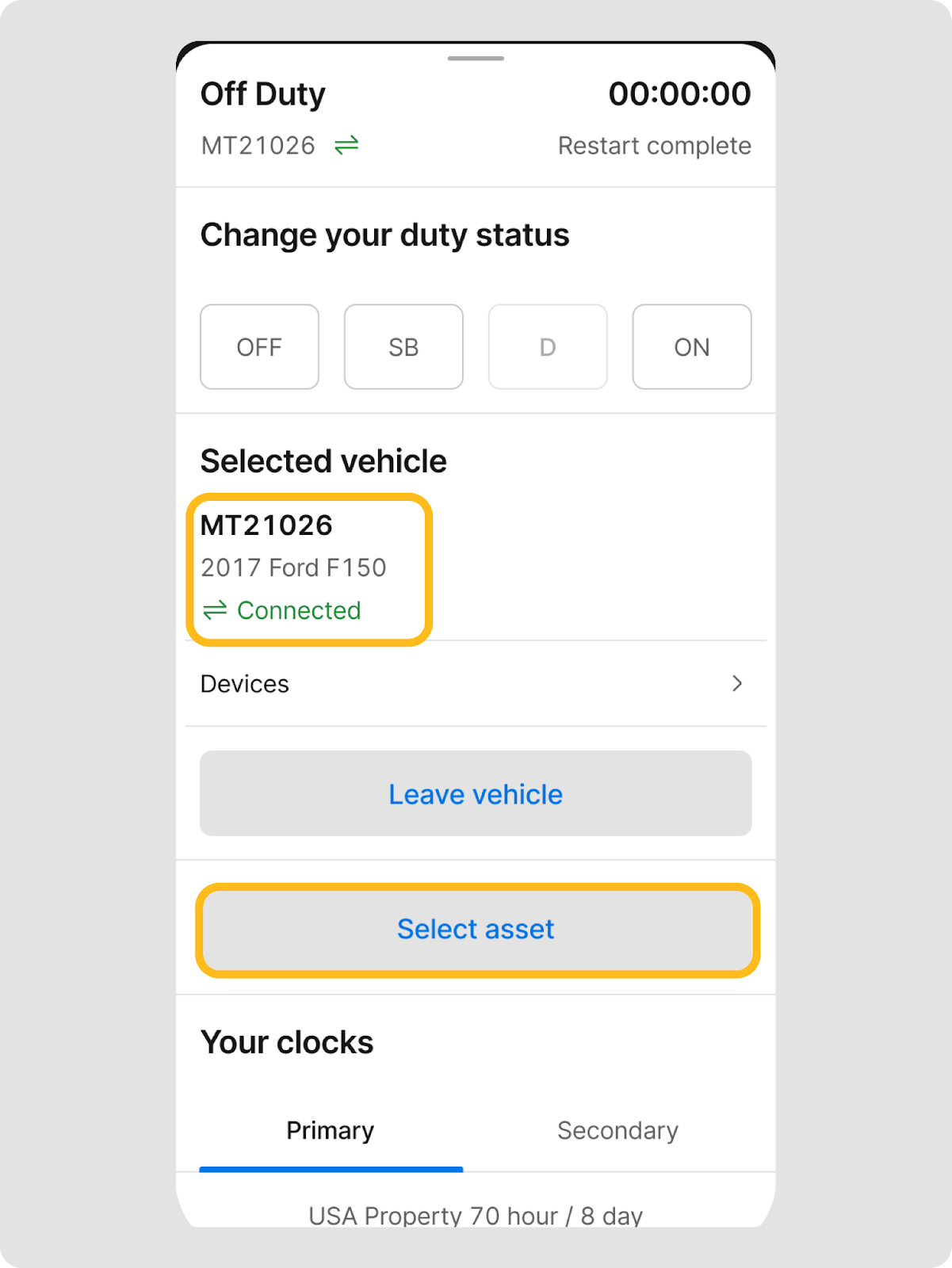The height and width of the screenshot is (1268, 952).
Task: Tap the Off Duty status title
Action: pyautogui.click(x=263, y=94)
